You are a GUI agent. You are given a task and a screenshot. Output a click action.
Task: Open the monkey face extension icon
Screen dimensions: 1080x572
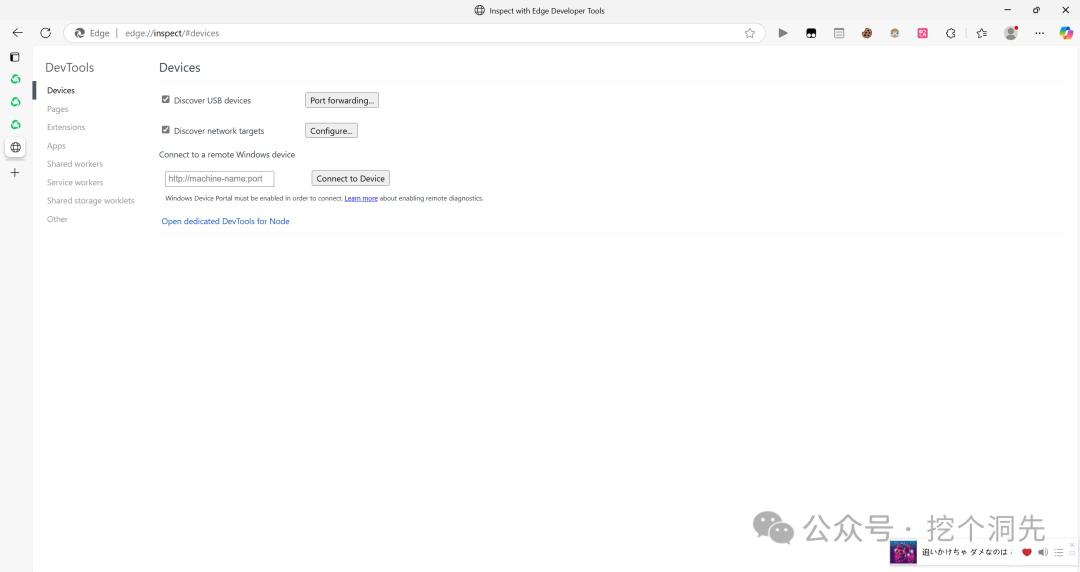(894, 33)
